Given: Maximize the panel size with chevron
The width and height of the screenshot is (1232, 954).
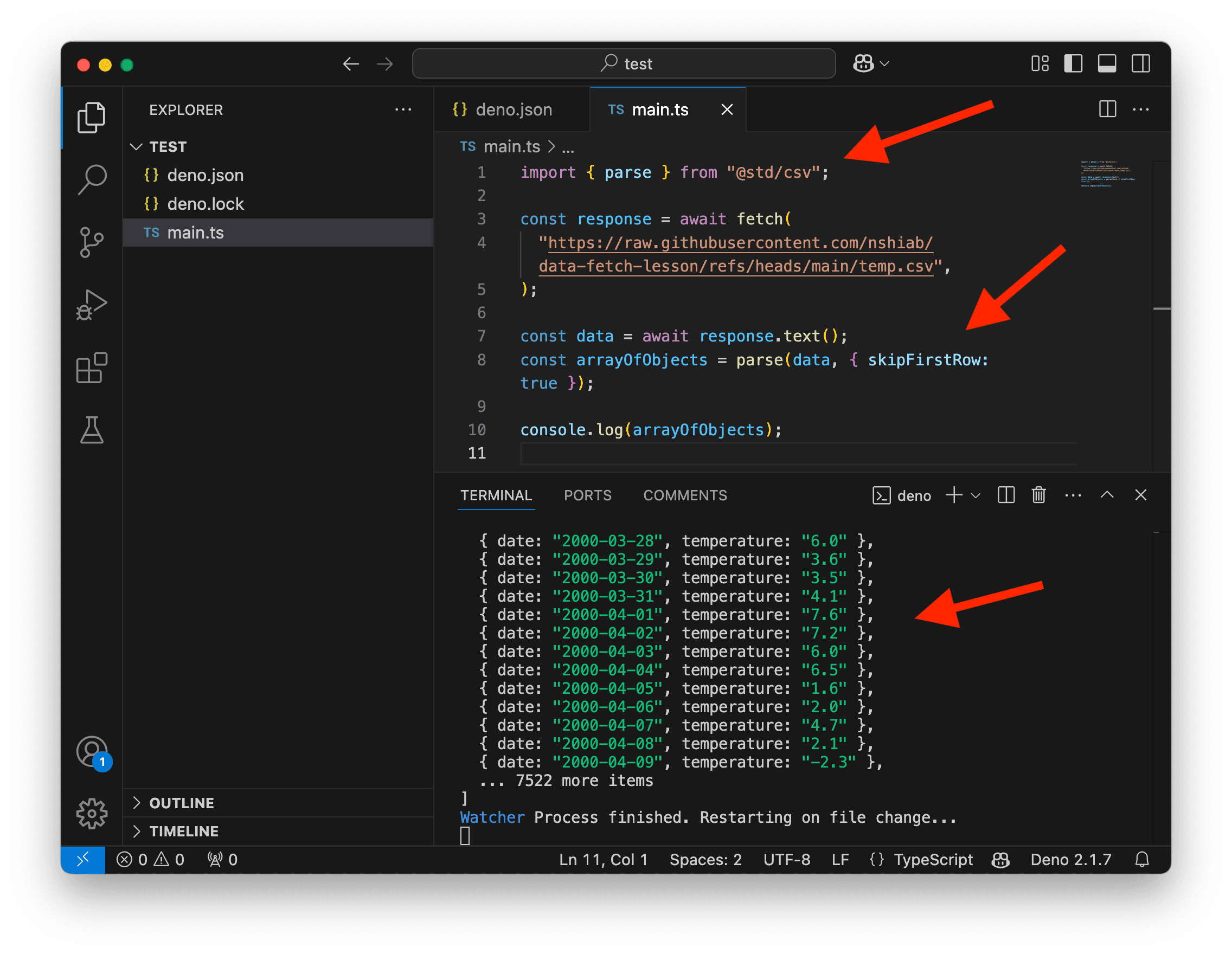Looking at the screenshot, I should click(1107, 494).
